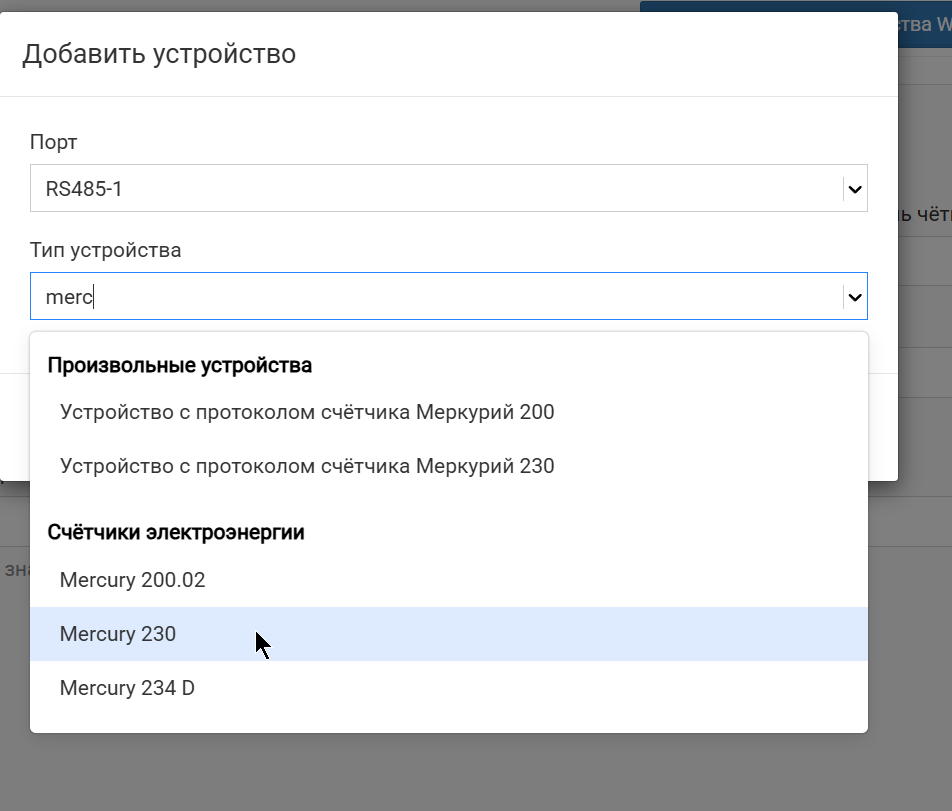Select the Mercury 200.02 option

(132, 580)
